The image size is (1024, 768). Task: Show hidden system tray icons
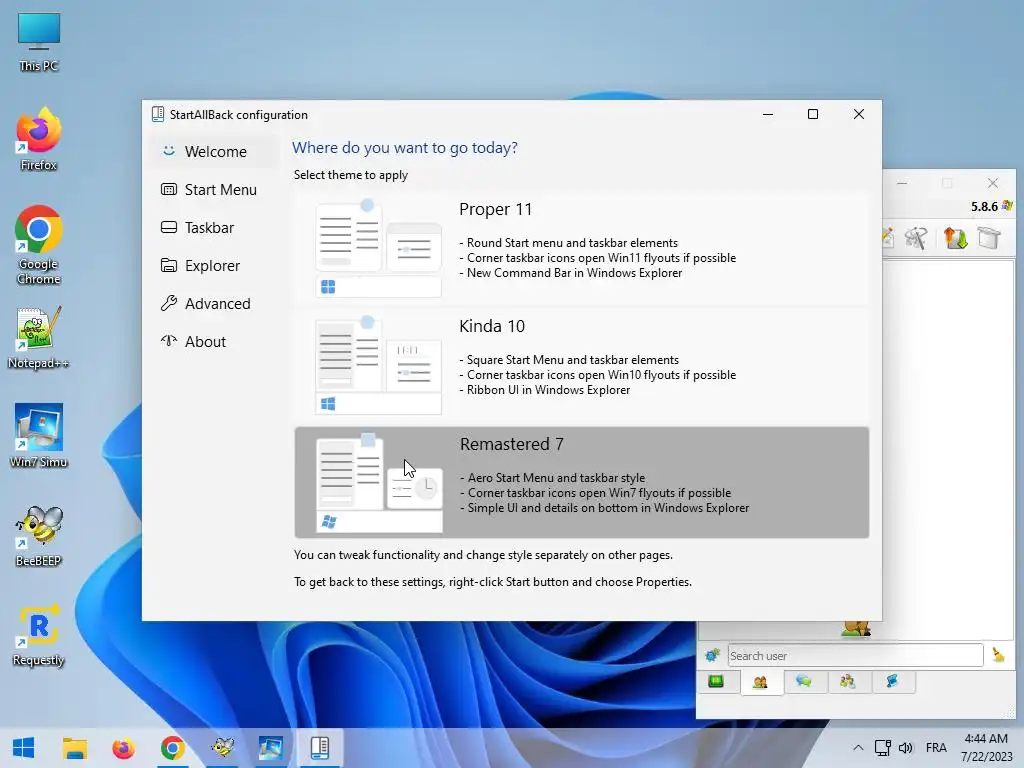pos(858,748)
